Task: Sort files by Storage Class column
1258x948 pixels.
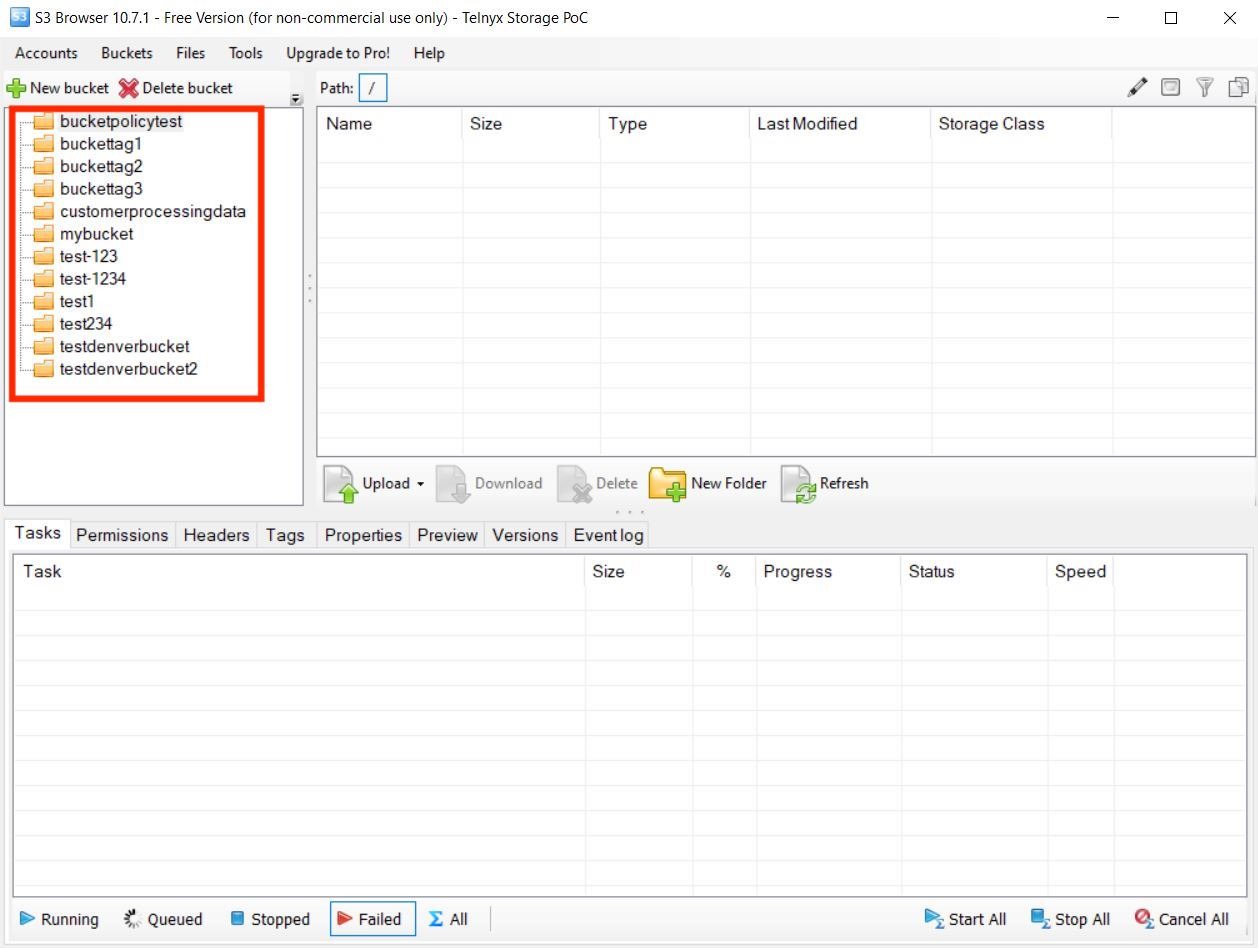Action: point(1021,124)
